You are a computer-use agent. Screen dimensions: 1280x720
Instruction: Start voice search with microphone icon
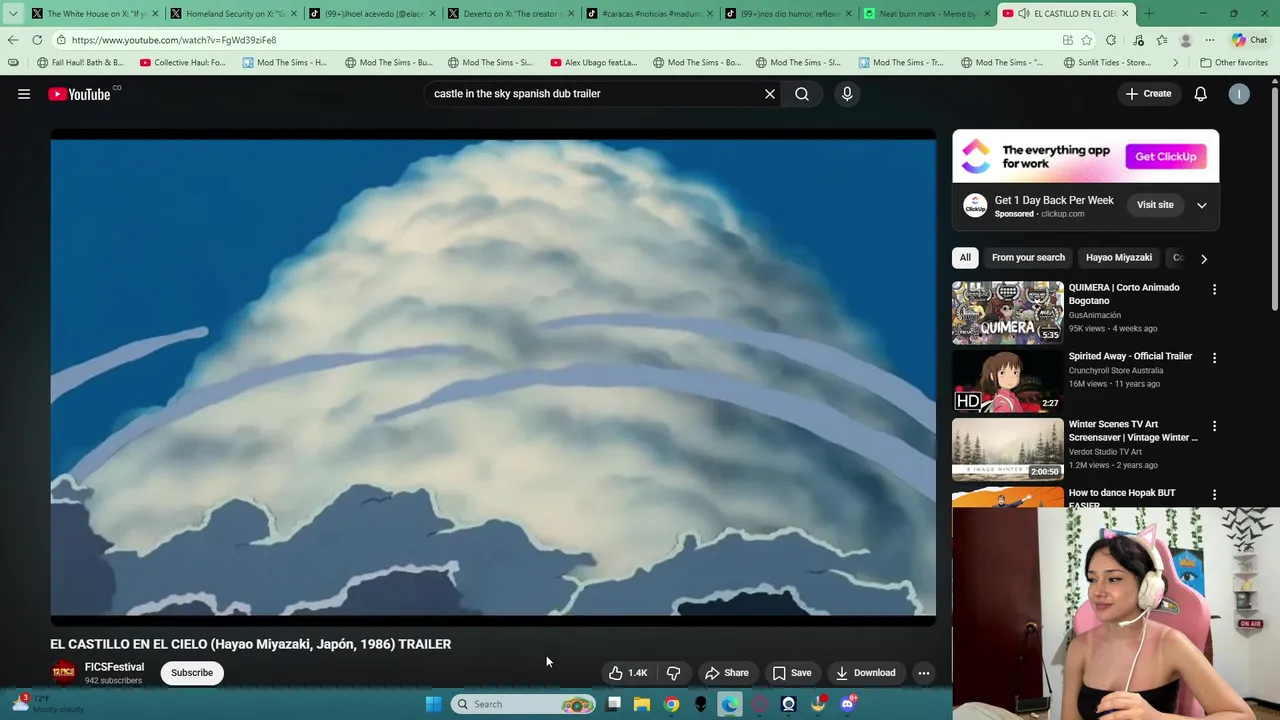847,94
